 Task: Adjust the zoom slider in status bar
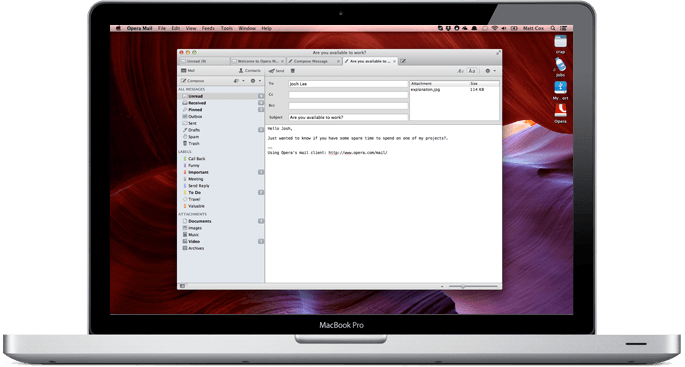tap(473, 286)
